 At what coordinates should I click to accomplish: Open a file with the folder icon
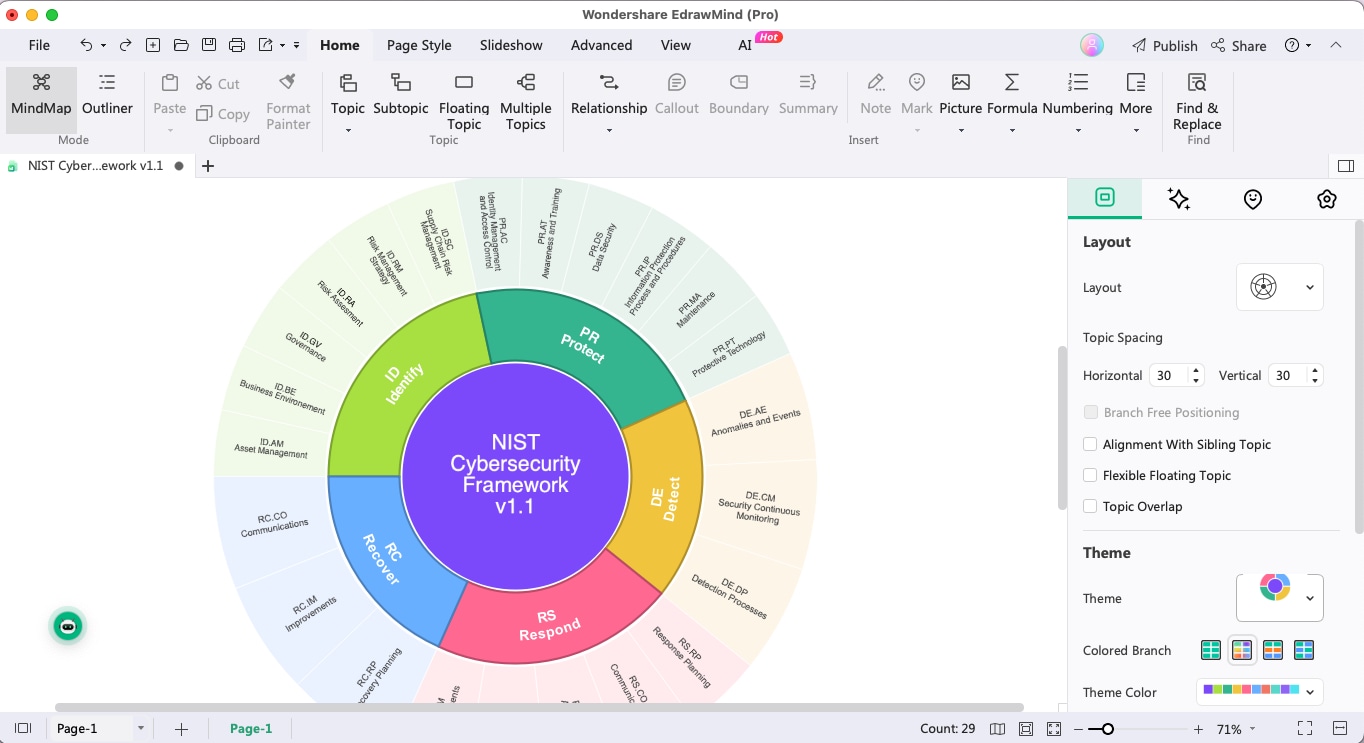[181, 45]
